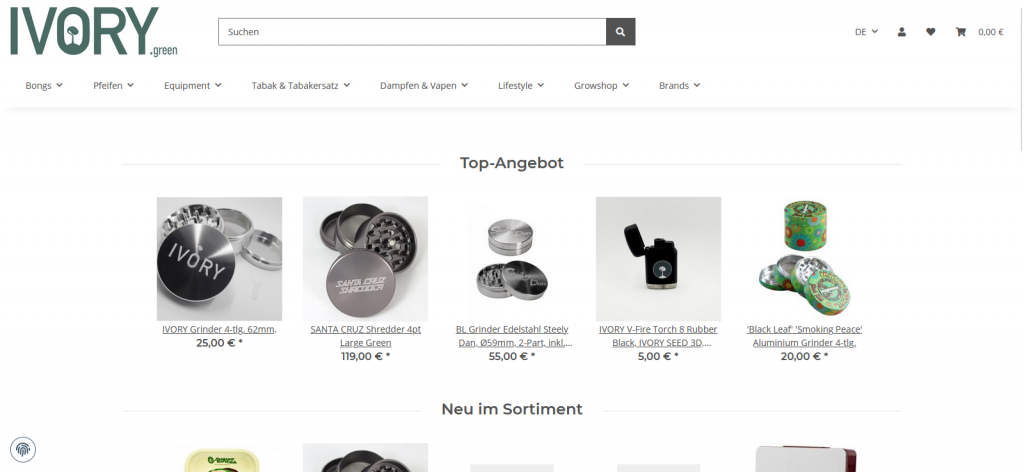
Task: Open the Lifestyle menu item
Action: [520, 86]
